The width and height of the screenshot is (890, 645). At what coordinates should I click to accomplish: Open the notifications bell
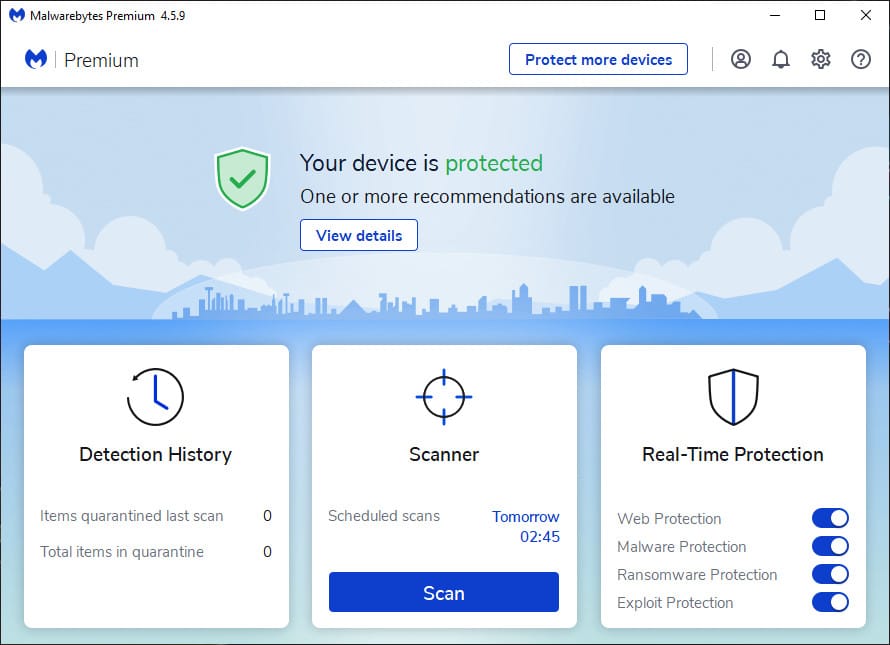781,59
